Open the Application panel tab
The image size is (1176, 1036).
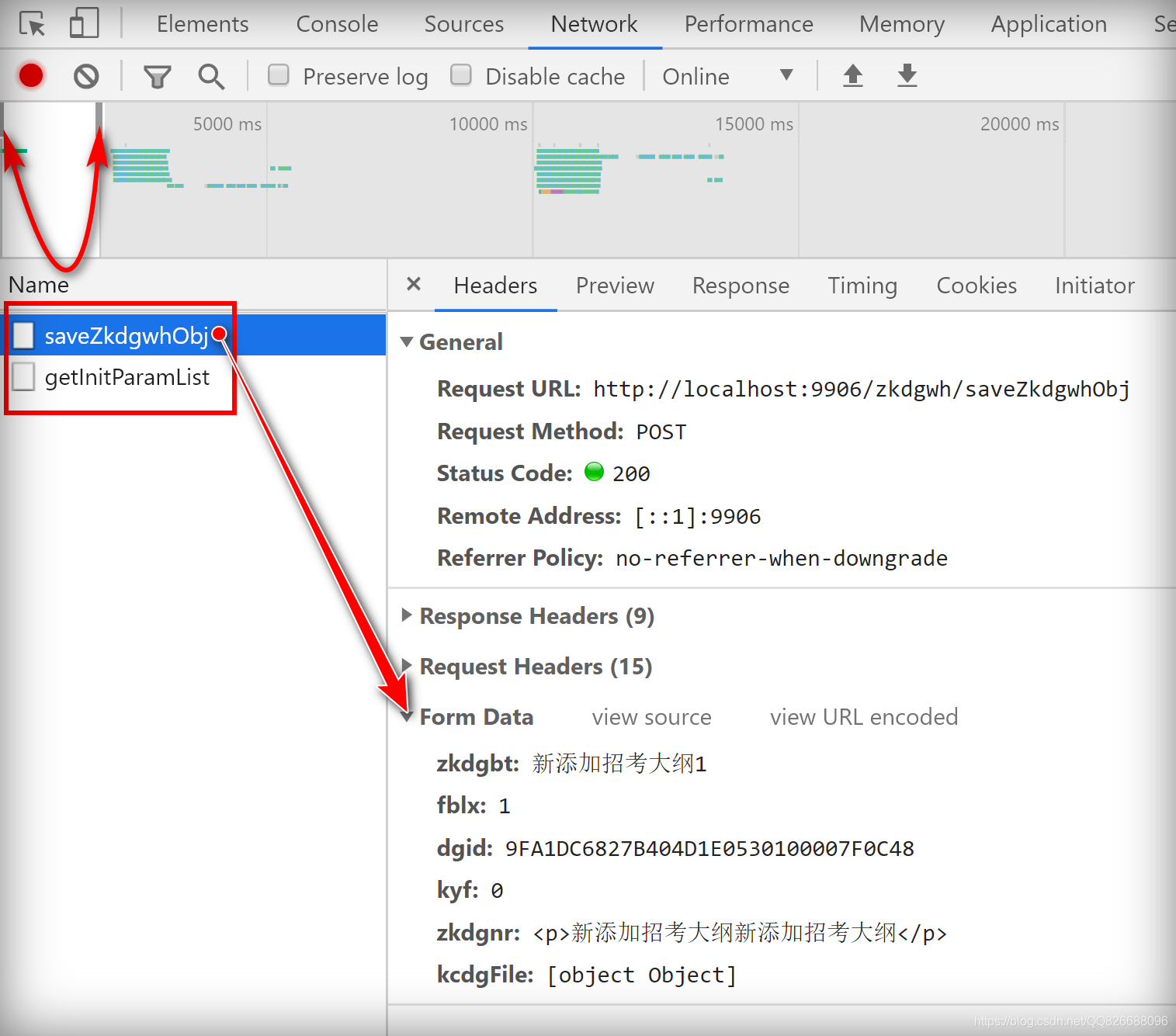tap(1049, 24)
